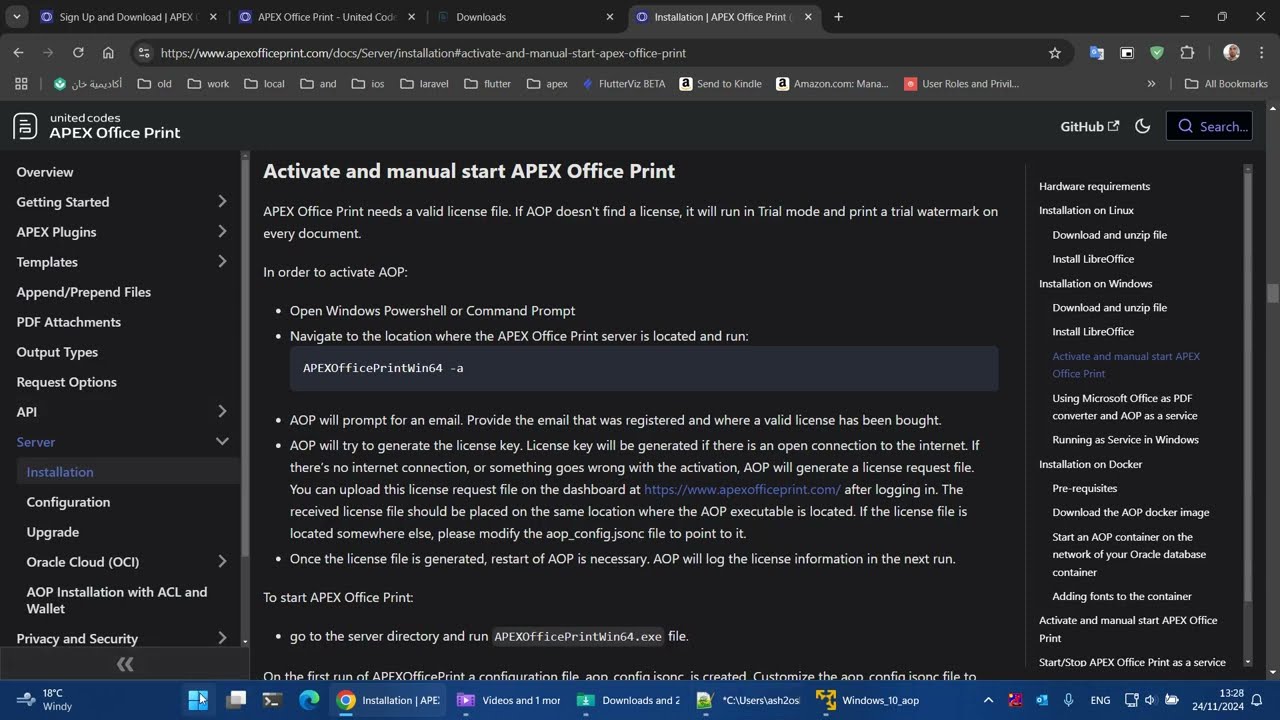This screenshot has width=1280, height=720.
Task: Reload the page
Action: coord(78,53)
